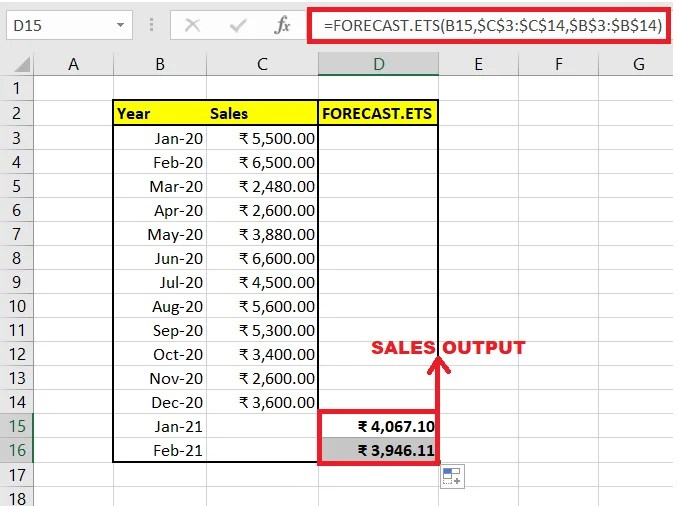Select forecast cell ₹ 4,067.10
The image size is (678, 506).
[378, 426]
